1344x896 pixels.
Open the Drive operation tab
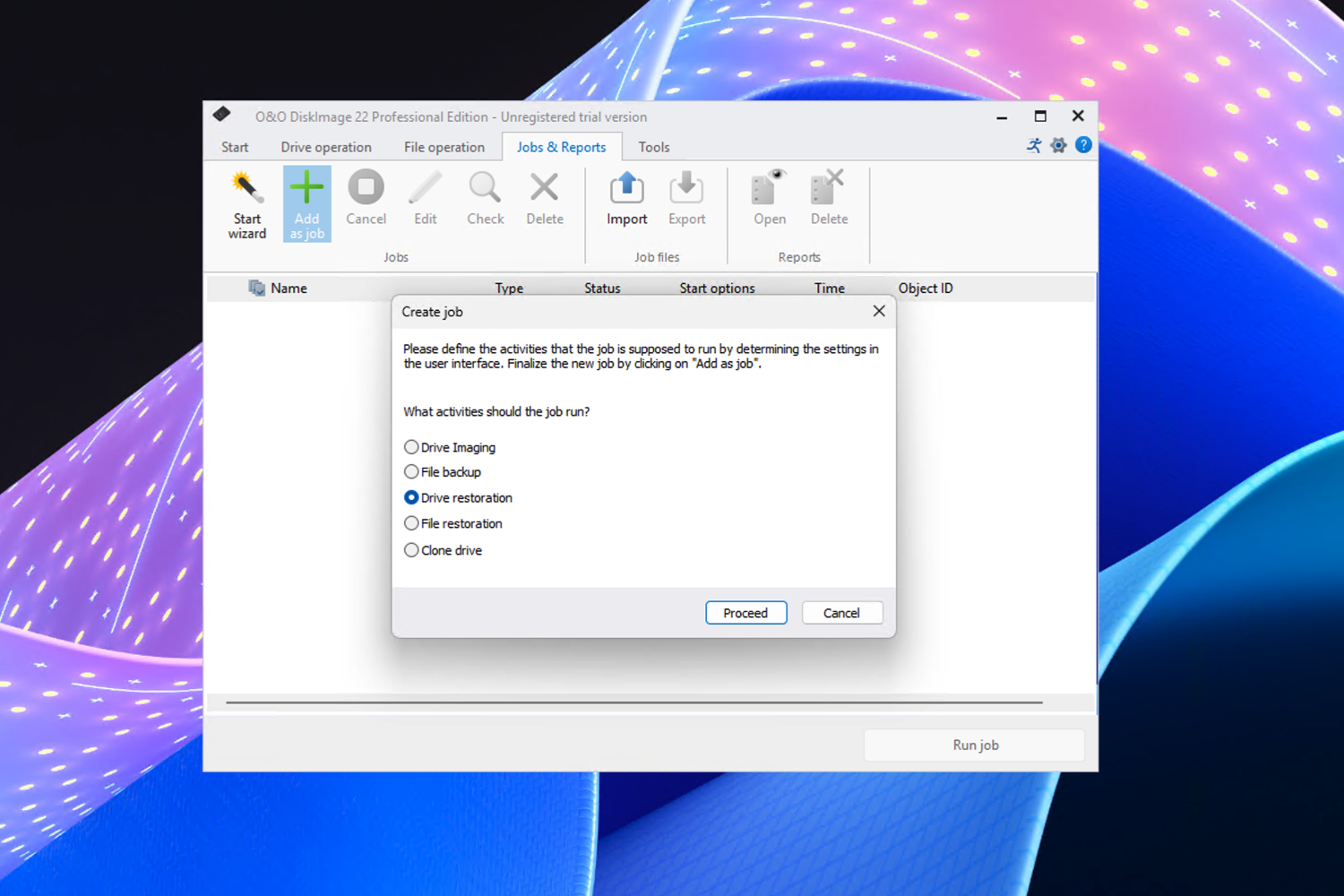coord(326,147)
